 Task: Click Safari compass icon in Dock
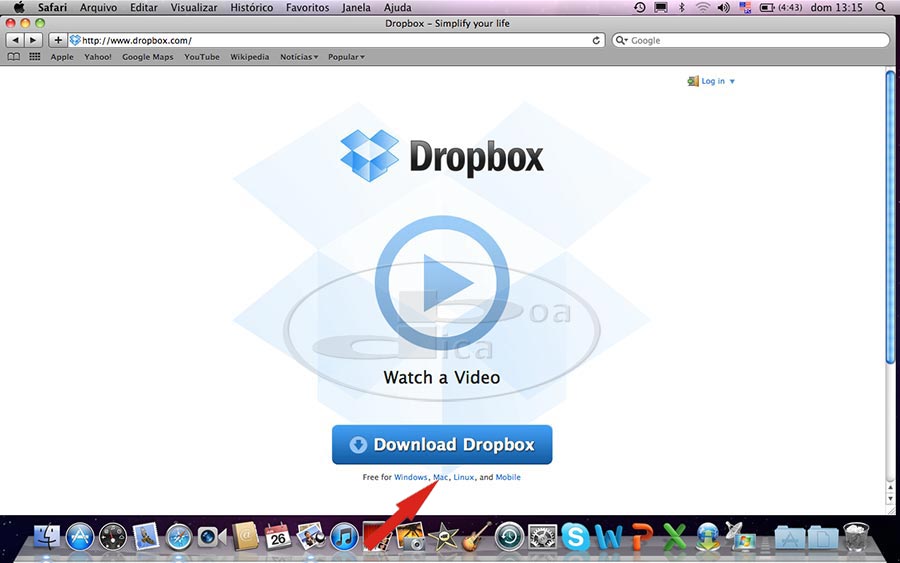(x=179, y=538)
